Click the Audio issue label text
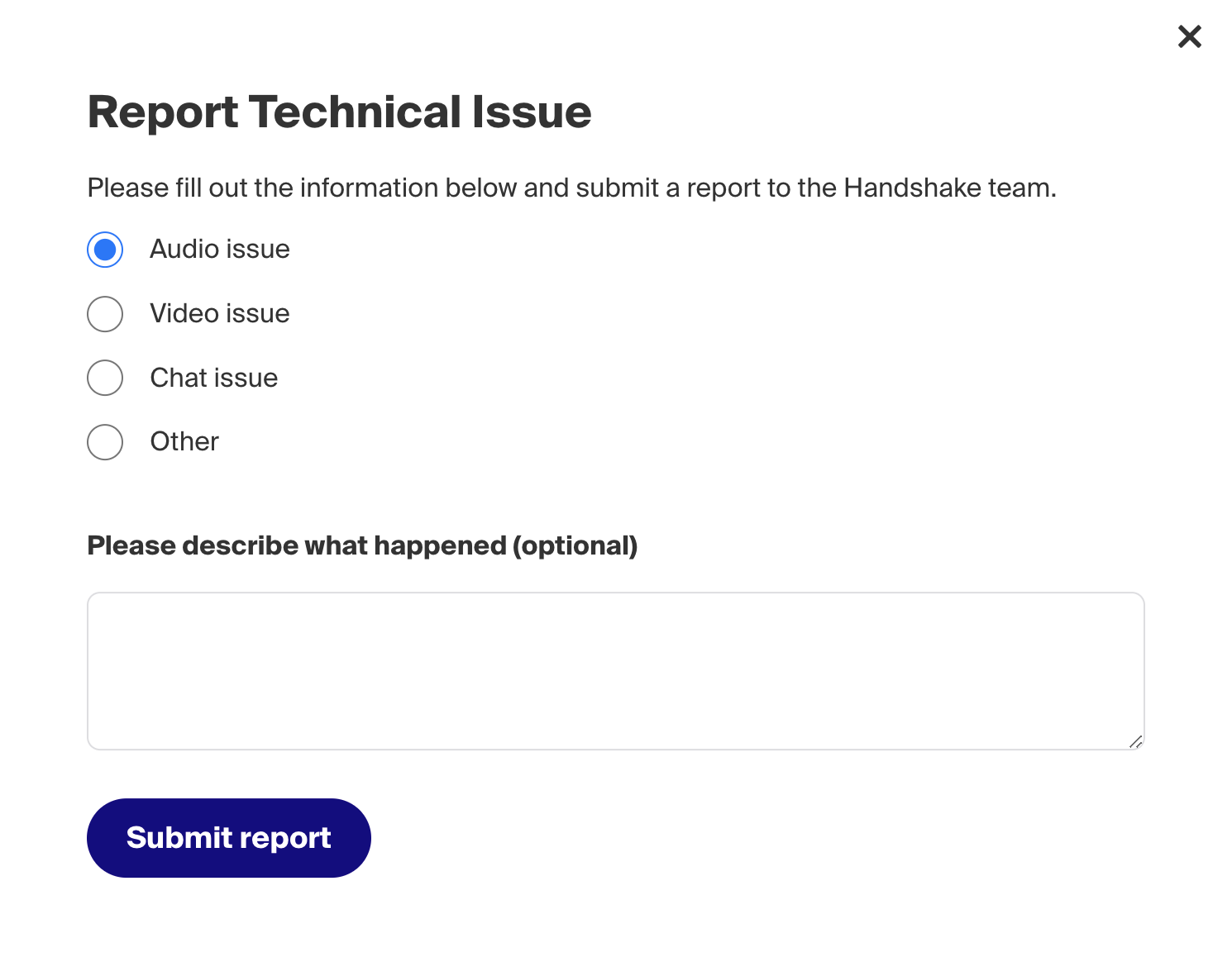The height and width of the screenshot is (957, 1232). (219, 250)
